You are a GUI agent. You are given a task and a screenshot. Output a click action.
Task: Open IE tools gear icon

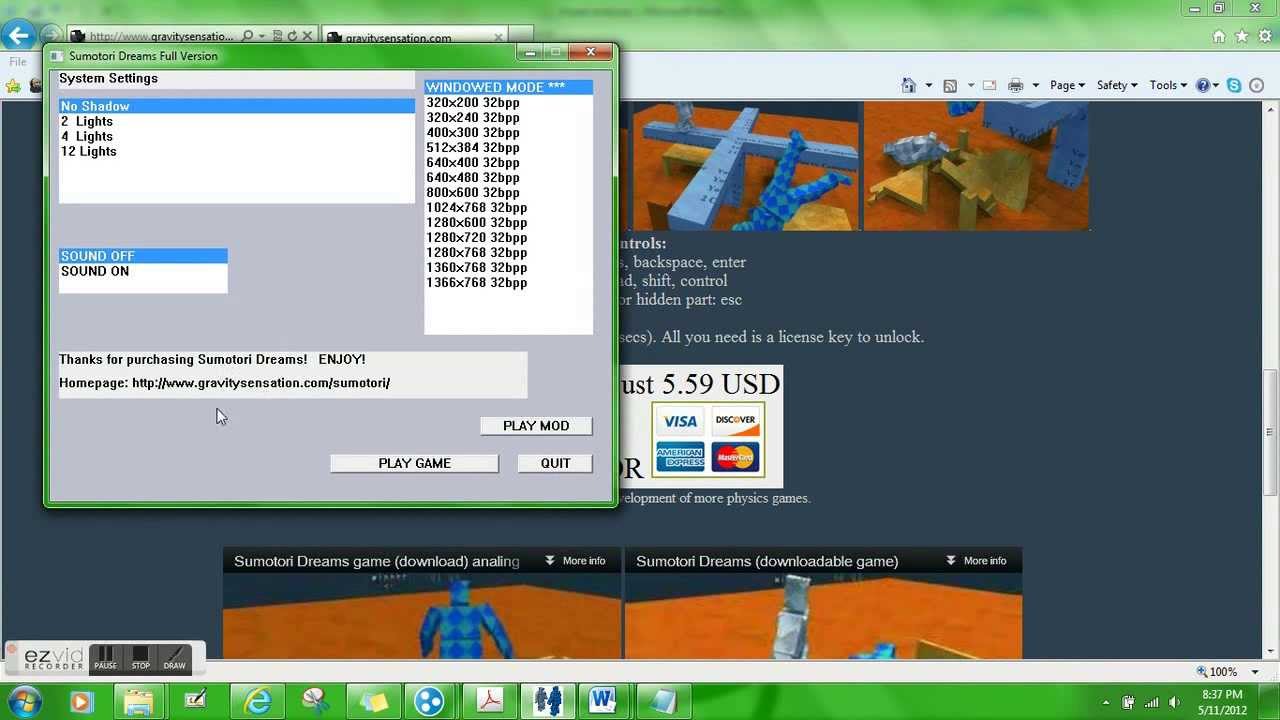click(x=1264, y=36)
